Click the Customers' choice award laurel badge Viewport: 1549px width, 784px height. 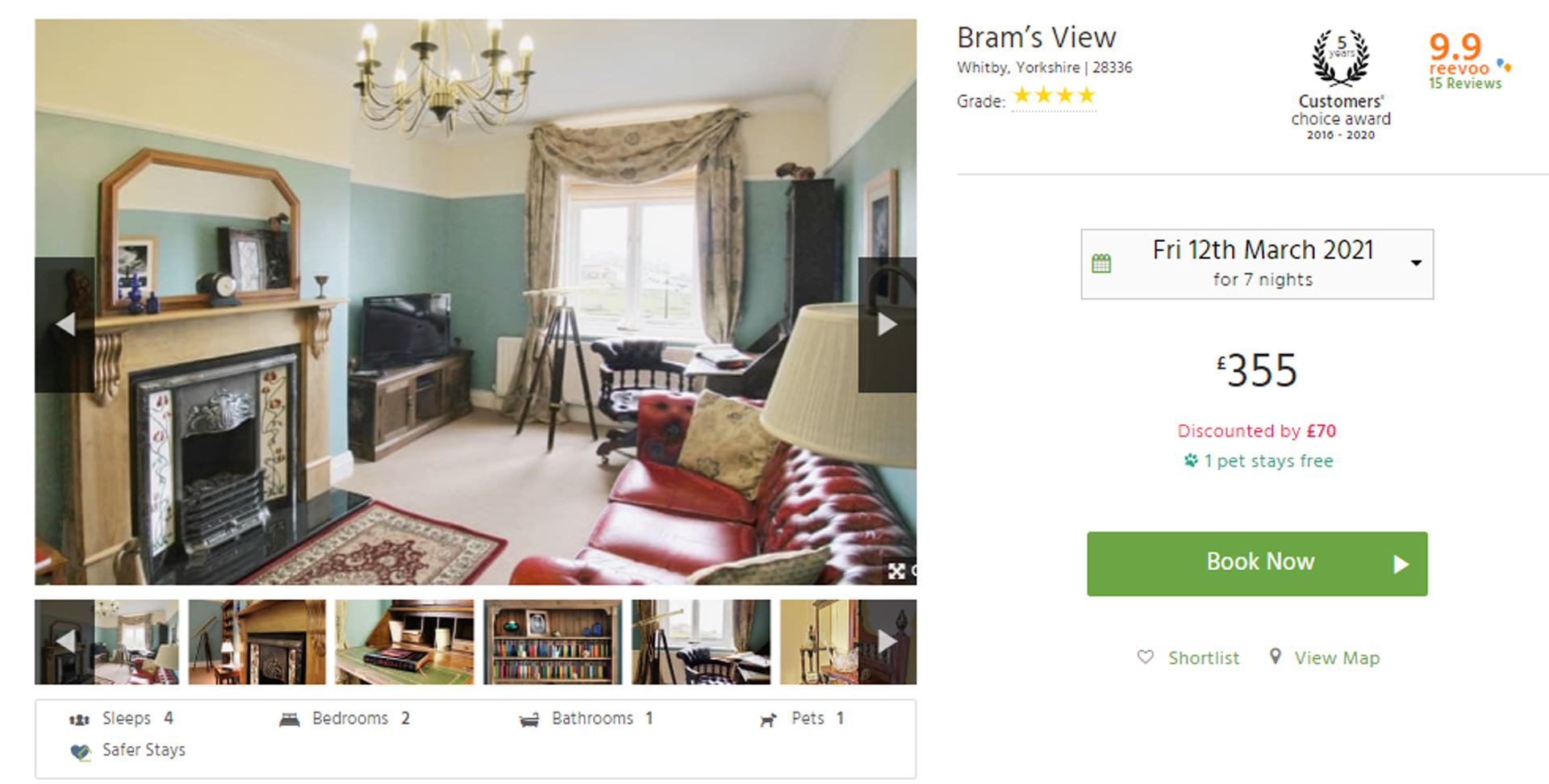pos(1340,57)
